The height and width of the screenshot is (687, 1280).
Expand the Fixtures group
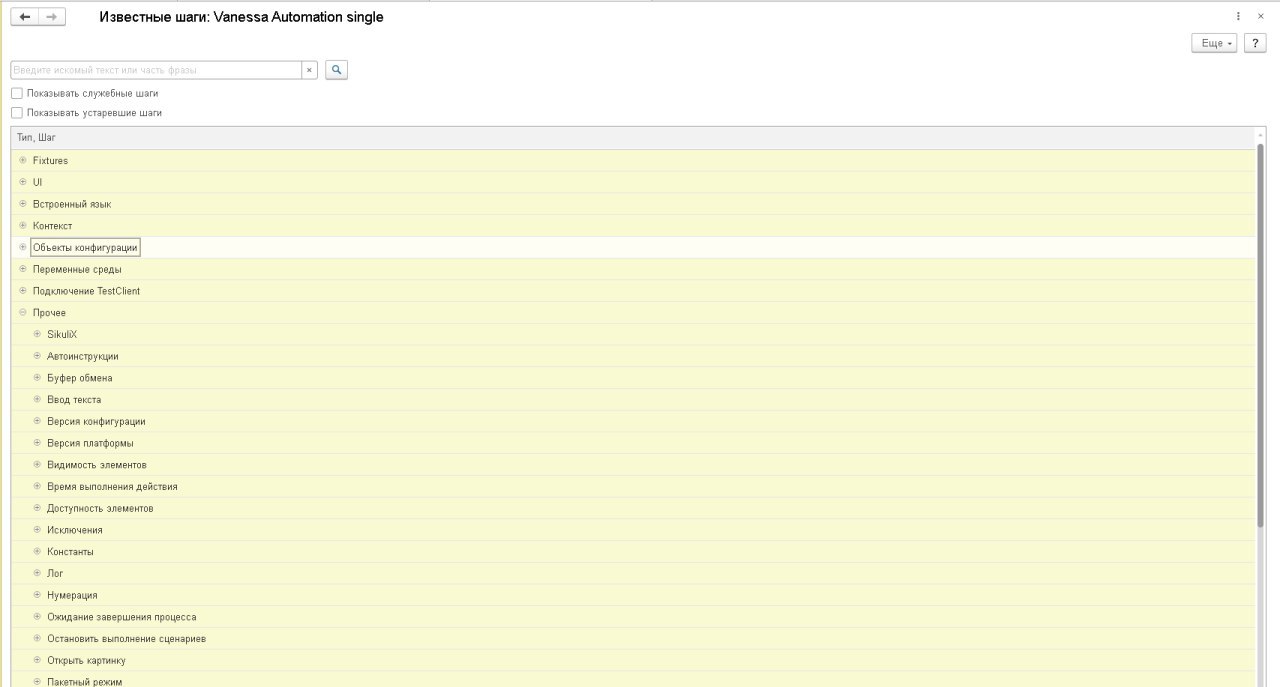point(23,160)
